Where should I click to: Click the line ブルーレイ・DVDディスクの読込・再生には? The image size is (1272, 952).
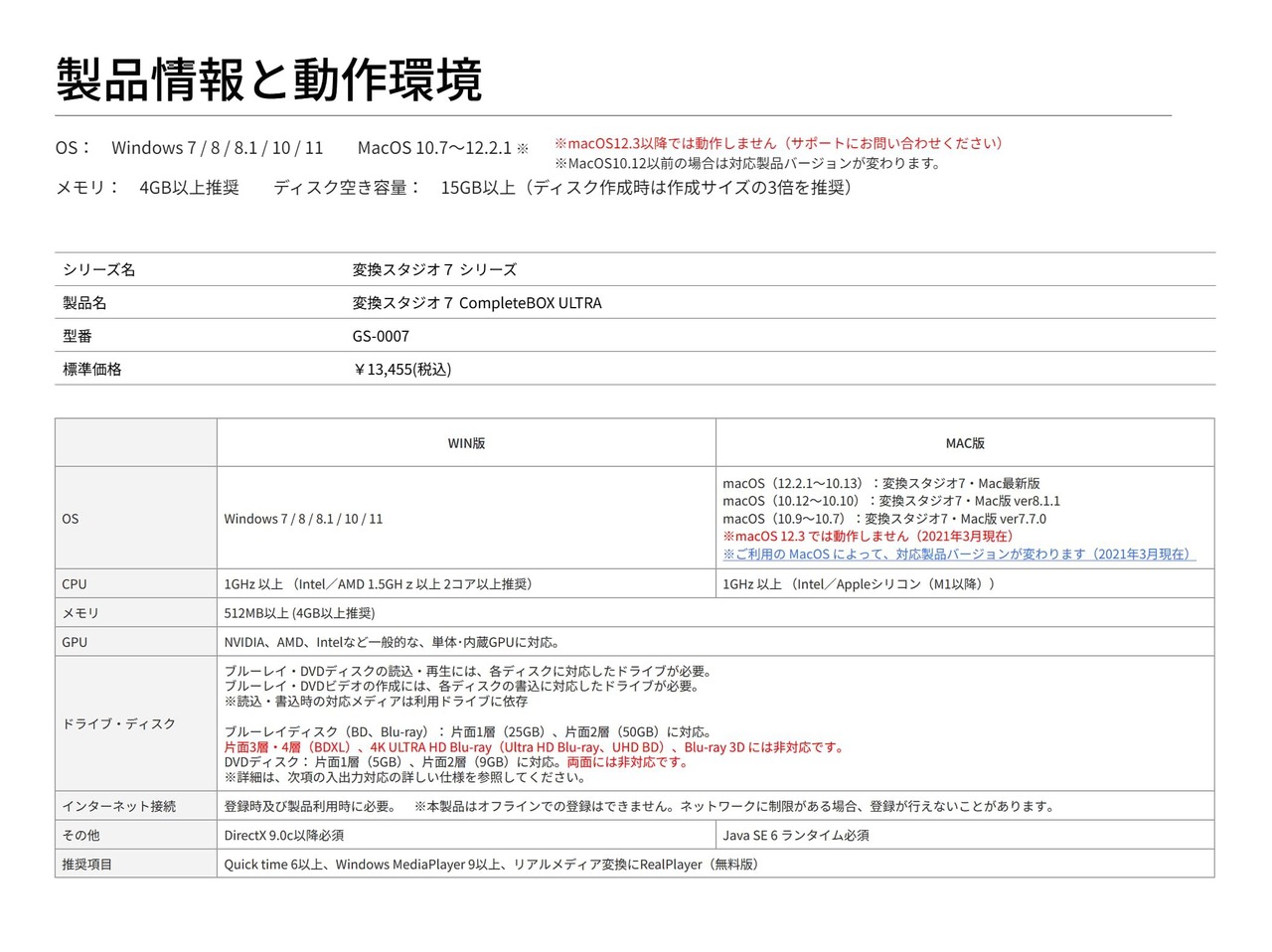click(x=468, y=671)
